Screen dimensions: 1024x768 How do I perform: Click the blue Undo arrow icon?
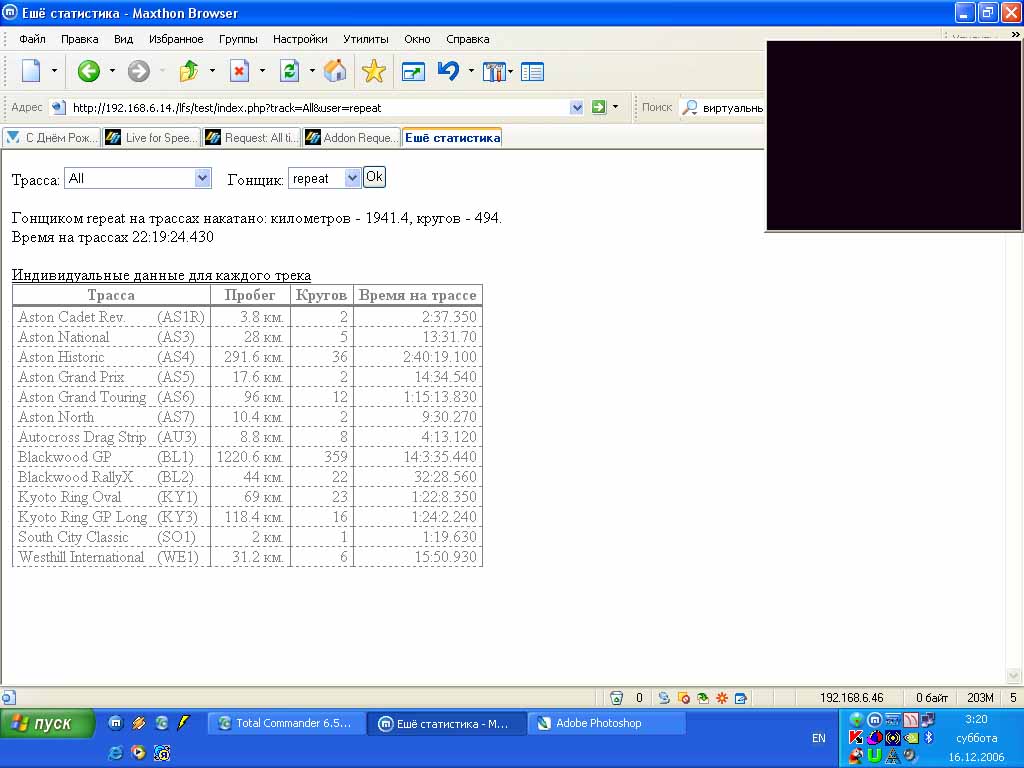point(448,71)
